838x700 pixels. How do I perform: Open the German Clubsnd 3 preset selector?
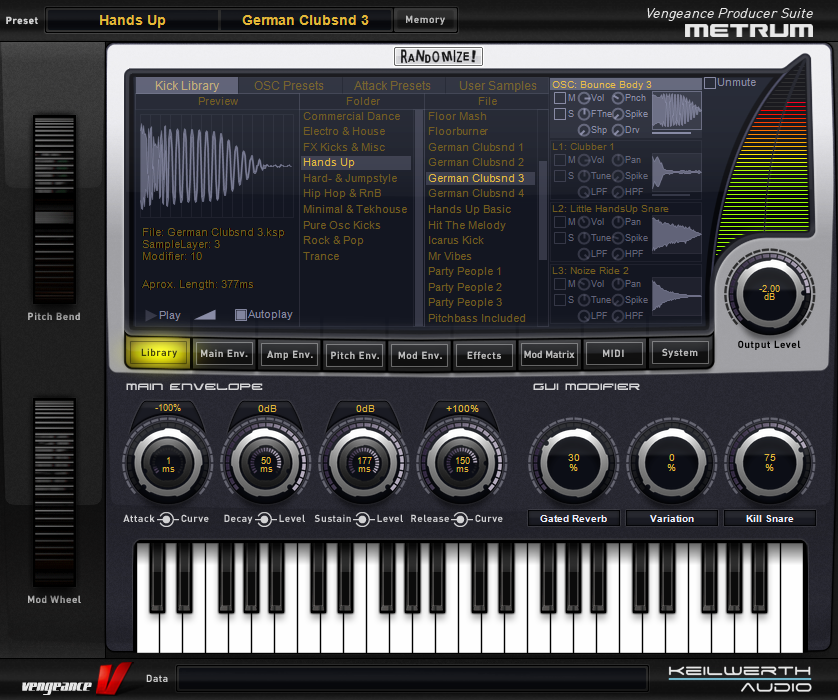[305, 20]
